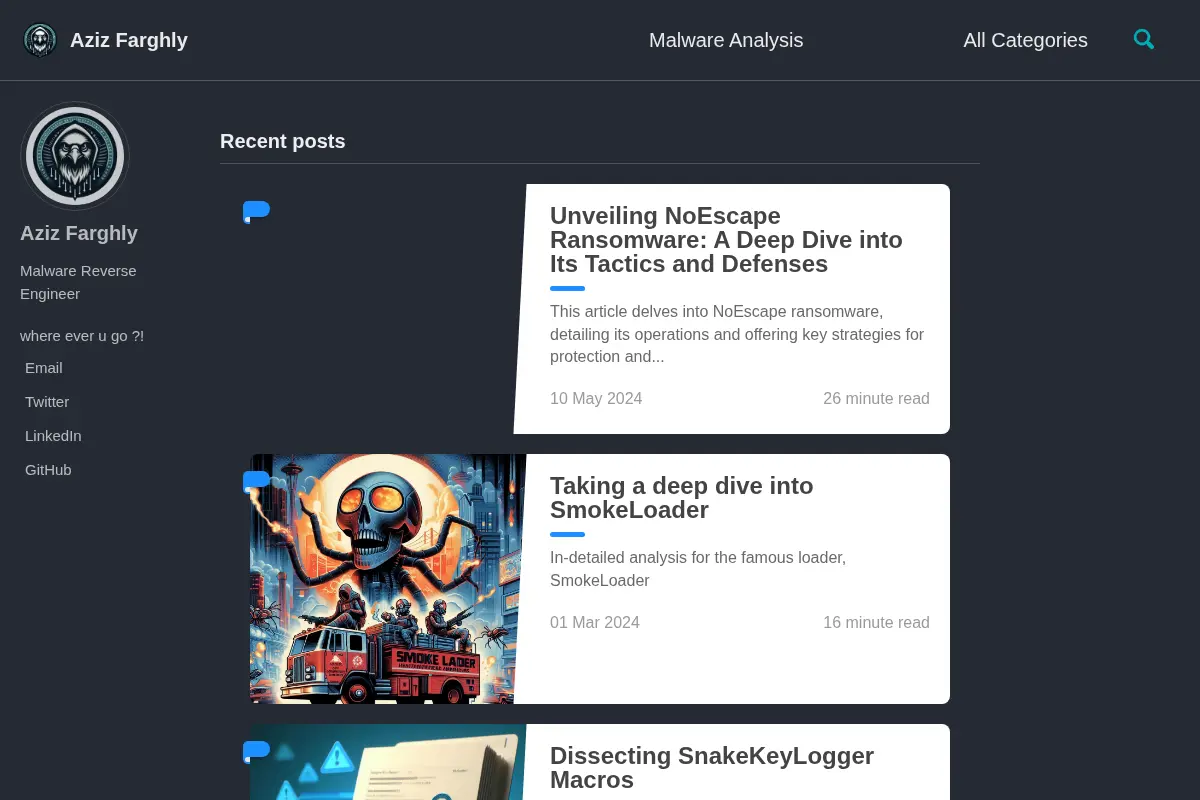Click the '01 Mar 2024' post date
Image resolution: width=1200 pixels, height=800 pixels.
[595, 622]
